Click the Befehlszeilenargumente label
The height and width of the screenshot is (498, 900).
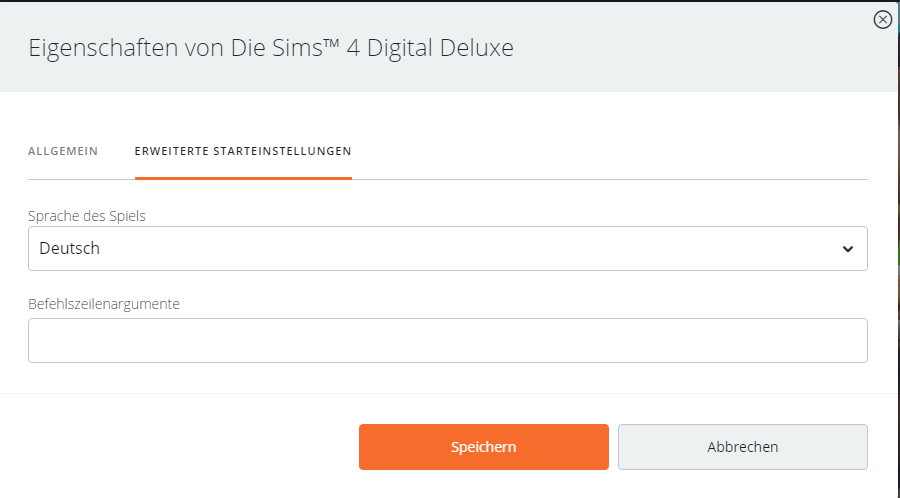[104, 304]
